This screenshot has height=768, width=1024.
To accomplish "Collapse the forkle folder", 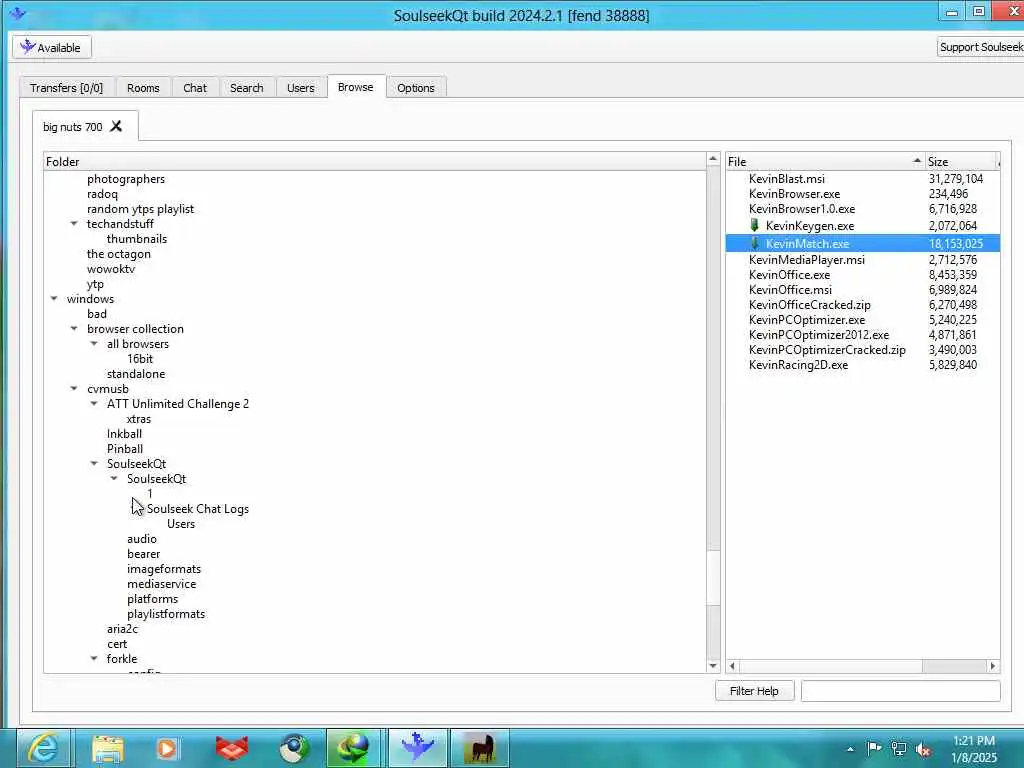I will coord(94,659).
